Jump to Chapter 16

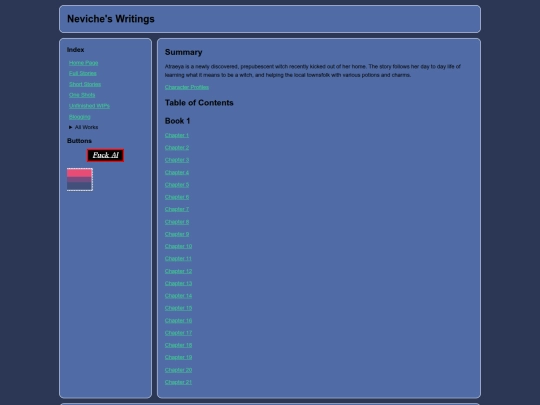(178, 320)
